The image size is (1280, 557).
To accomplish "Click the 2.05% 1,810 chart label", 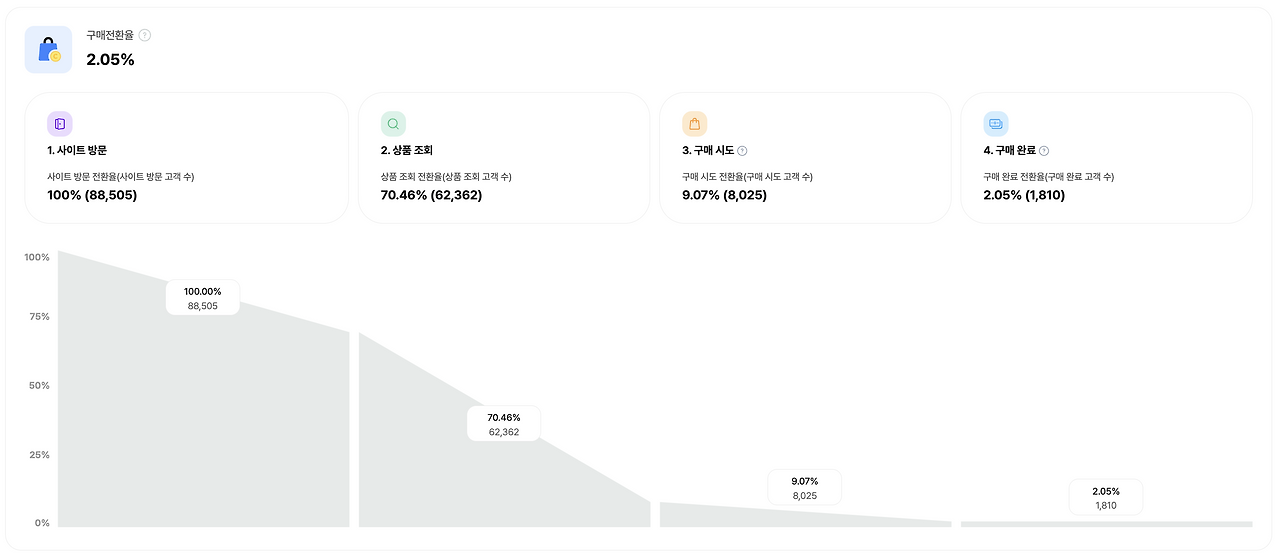I will pos(1105,498).
